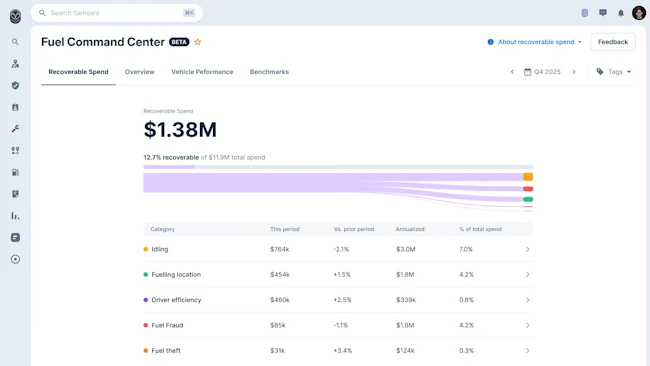Open the documents icon in sidebar
The image size is (650, 366).
coord(15,194)
